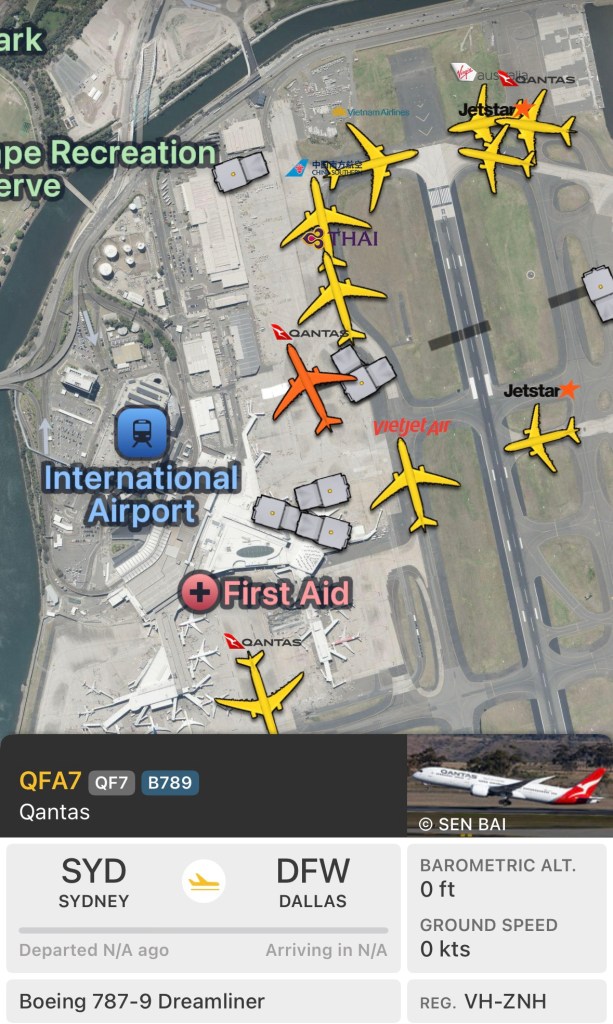Open the Qantas aircraft photo thumbnail

point(509,785)
